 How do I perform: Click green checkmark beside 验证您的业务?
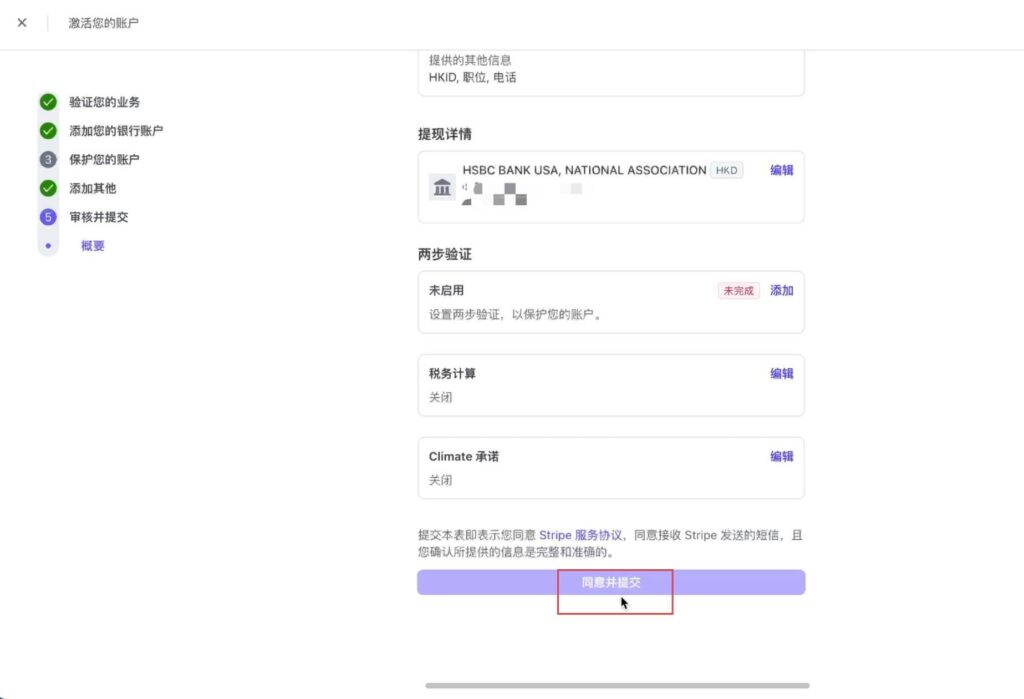[x=48, y=102]
